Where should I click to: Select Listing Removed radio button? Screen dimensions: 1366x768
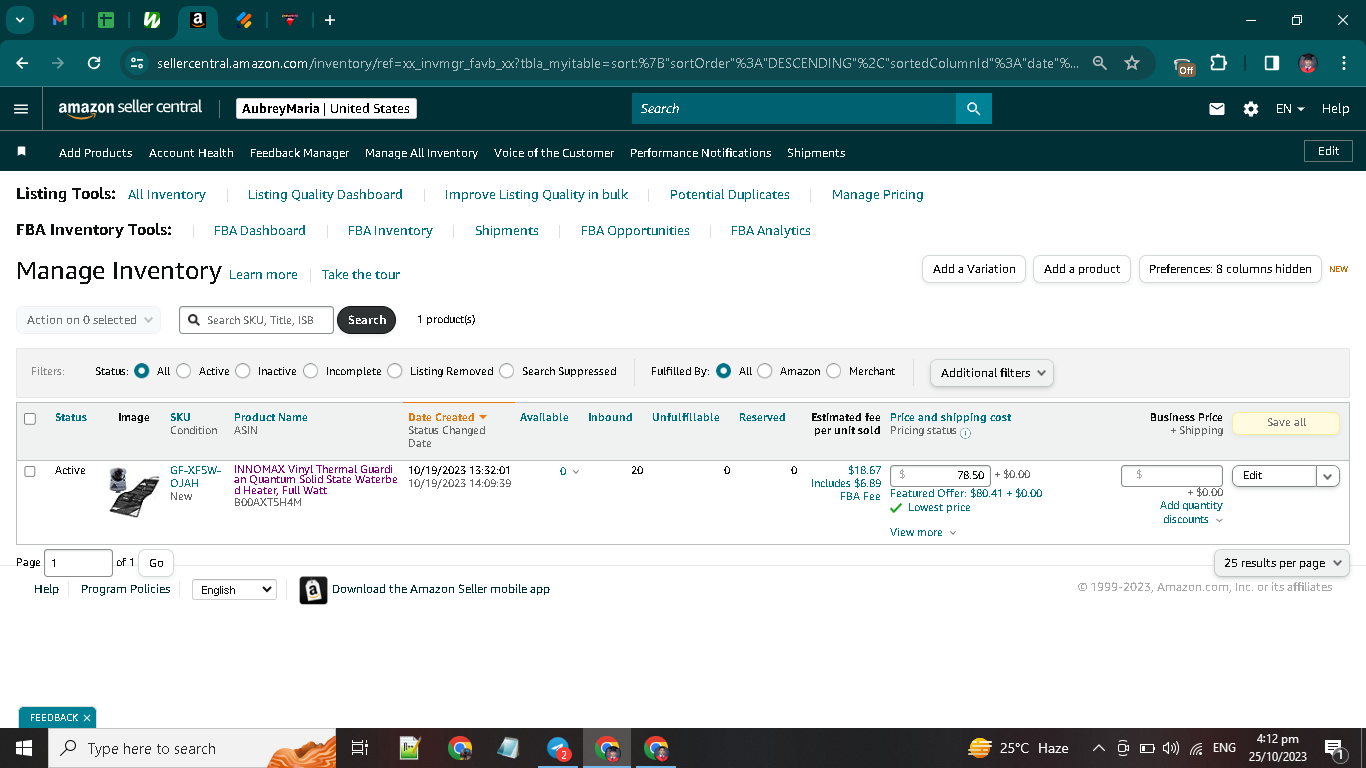tap(395, 371)
